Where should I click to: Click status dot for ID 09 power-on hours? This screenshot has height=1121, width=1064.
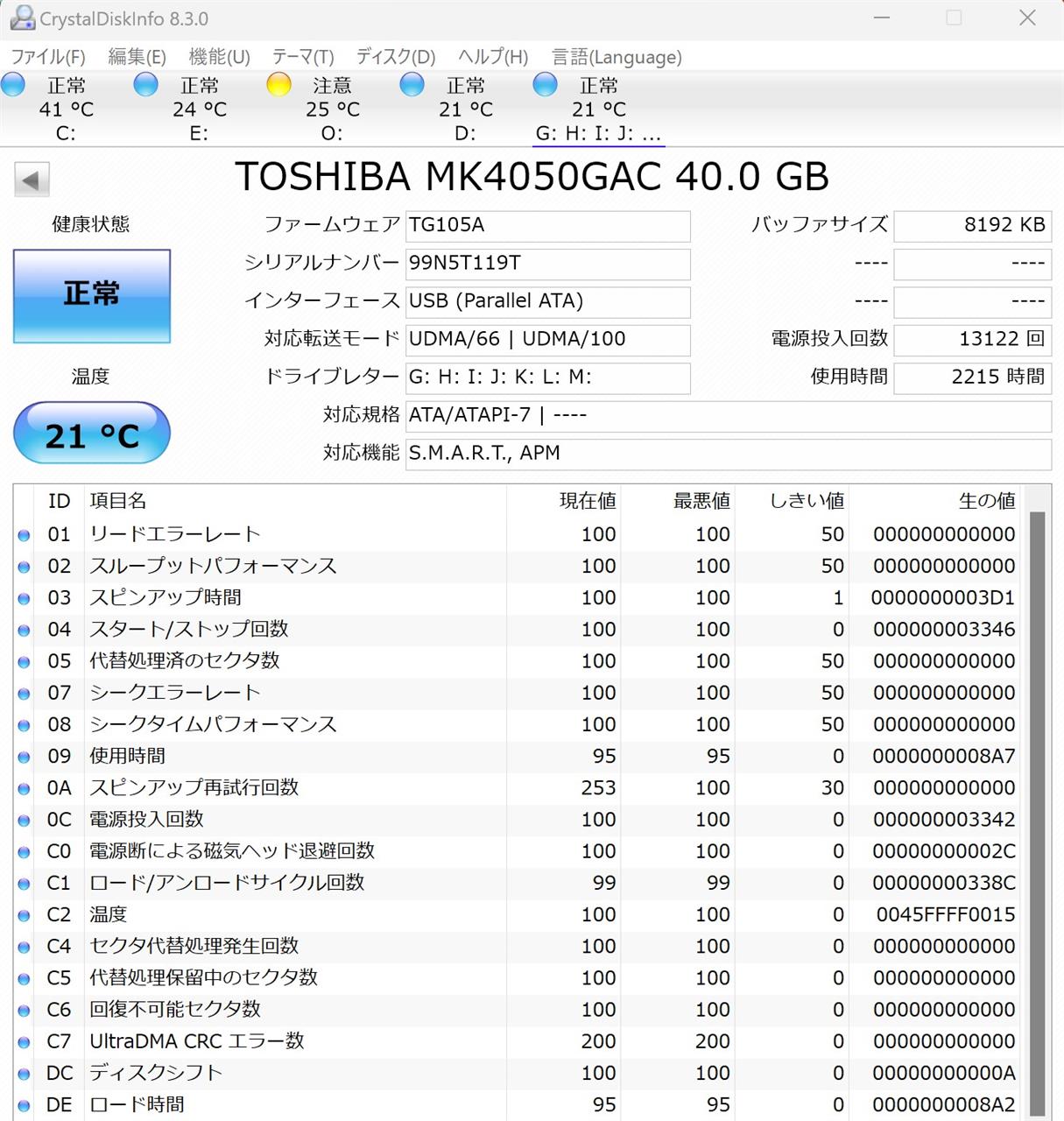point(24,757)
